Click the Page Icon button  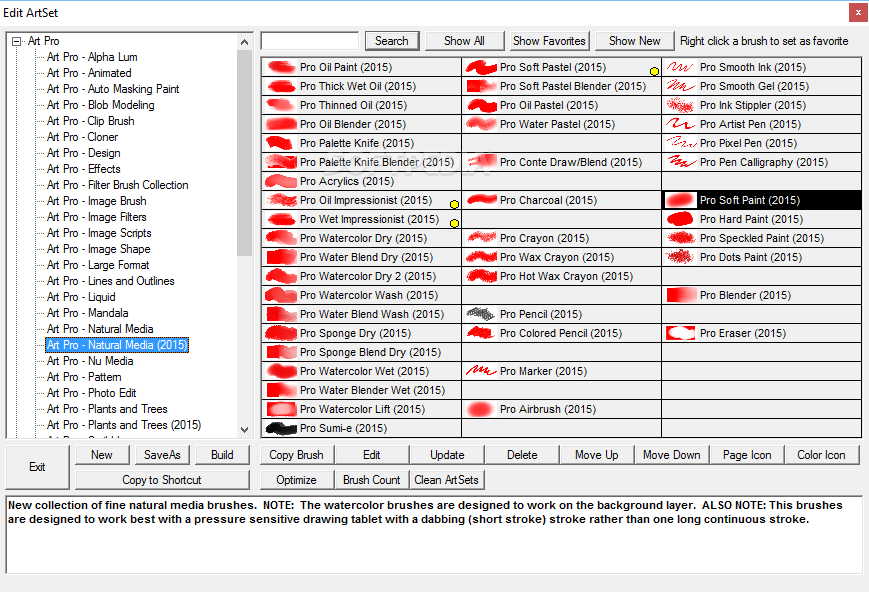[x=747, y=455]
